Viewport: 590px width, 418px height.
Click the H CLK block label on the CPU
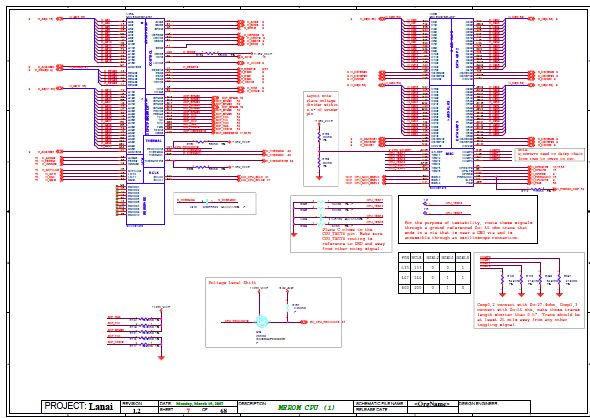point(154,172)
